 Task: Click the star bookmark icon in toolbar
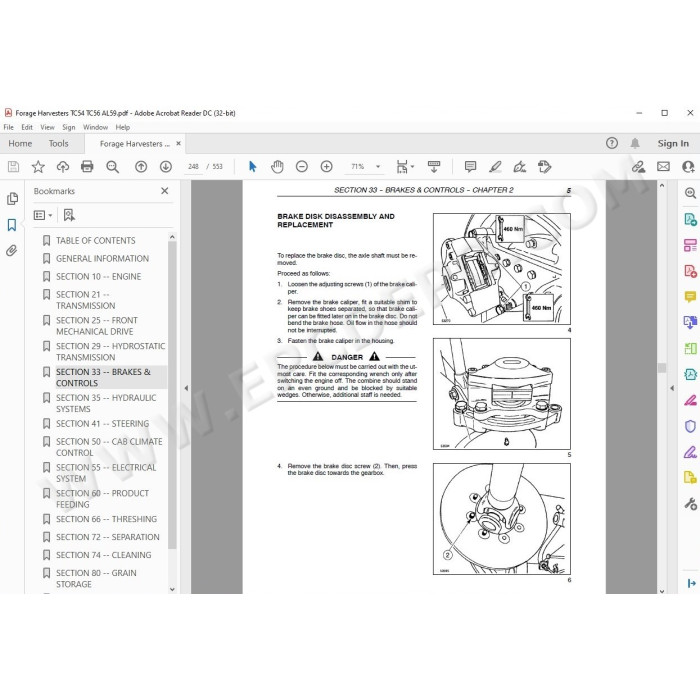click(38, 167)
